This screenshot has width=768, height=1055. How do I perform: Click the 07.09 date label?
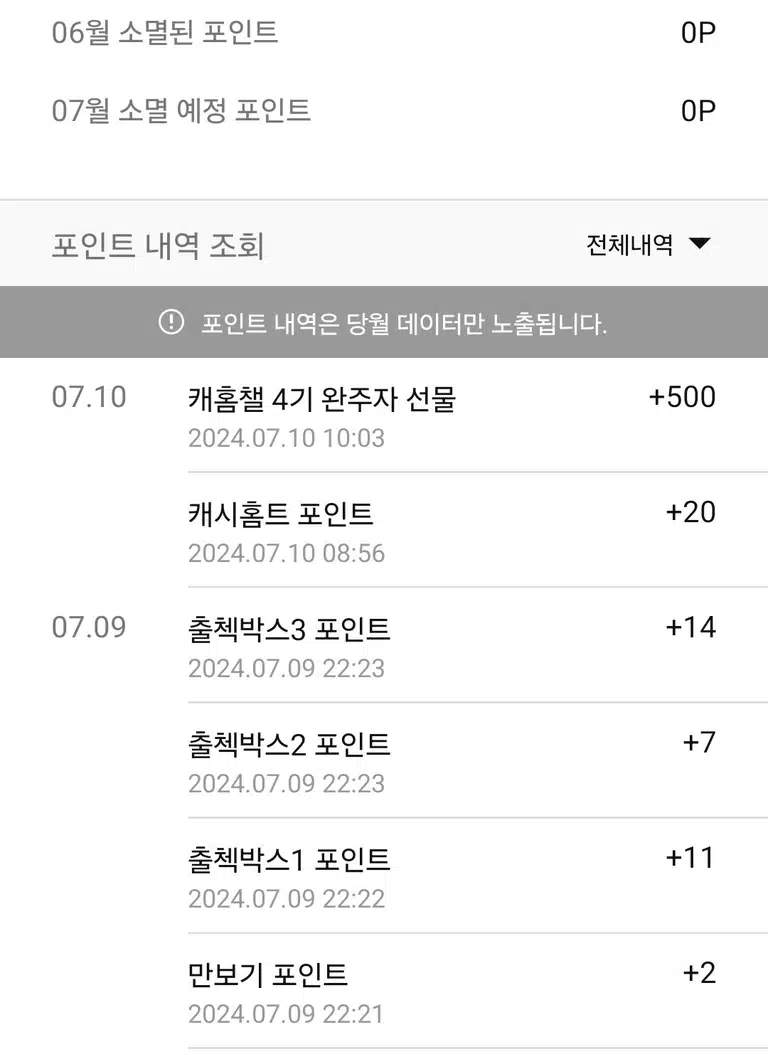click(x=89, y=627)
